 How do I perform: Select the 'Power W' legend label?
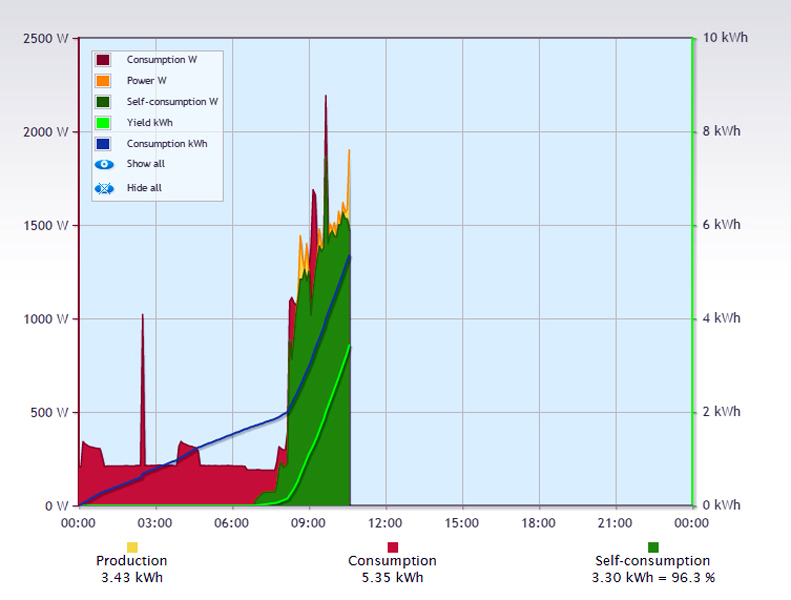point(146,81)
